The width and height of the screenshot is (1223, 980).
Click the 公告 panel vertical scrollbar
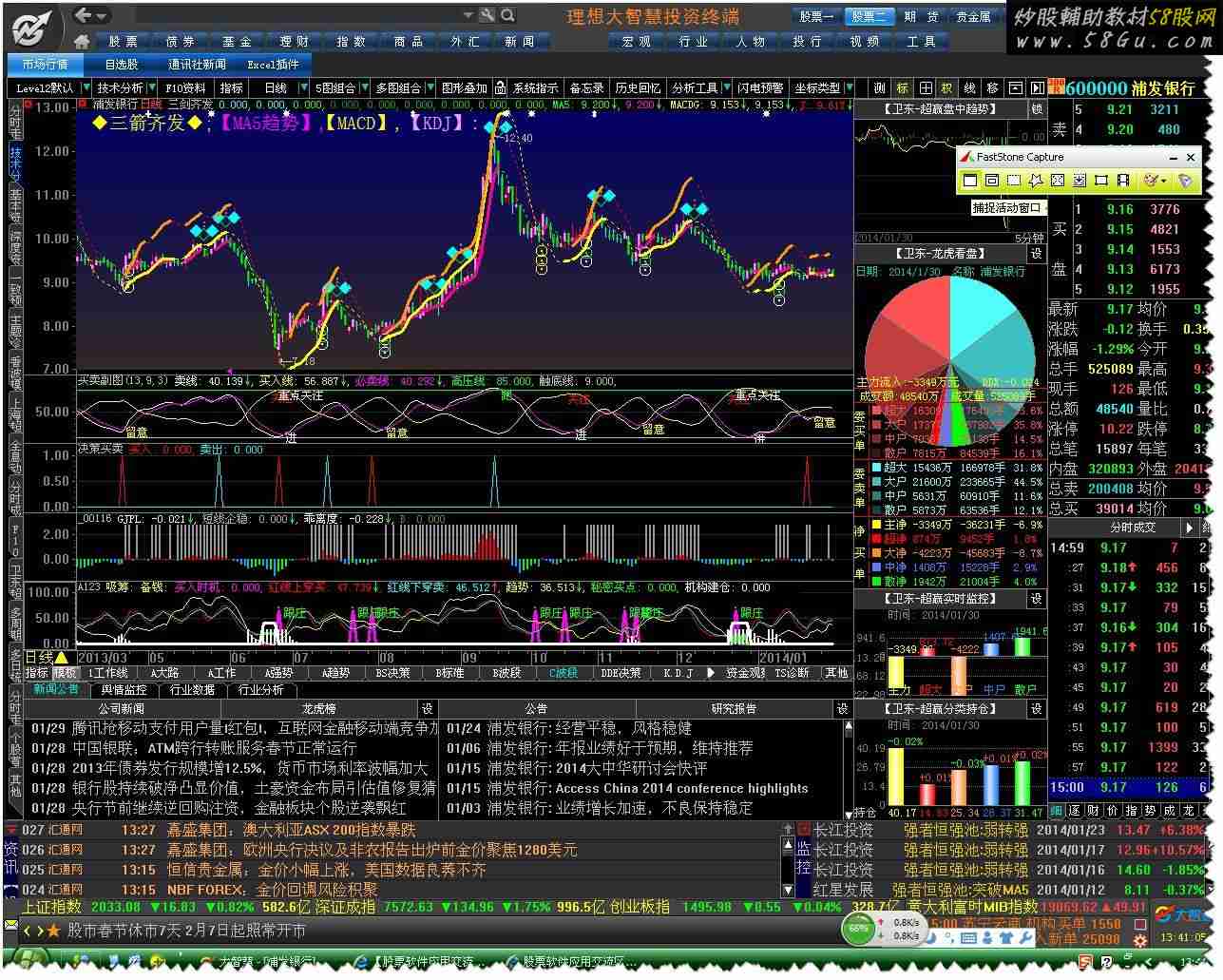click(848, 768)
